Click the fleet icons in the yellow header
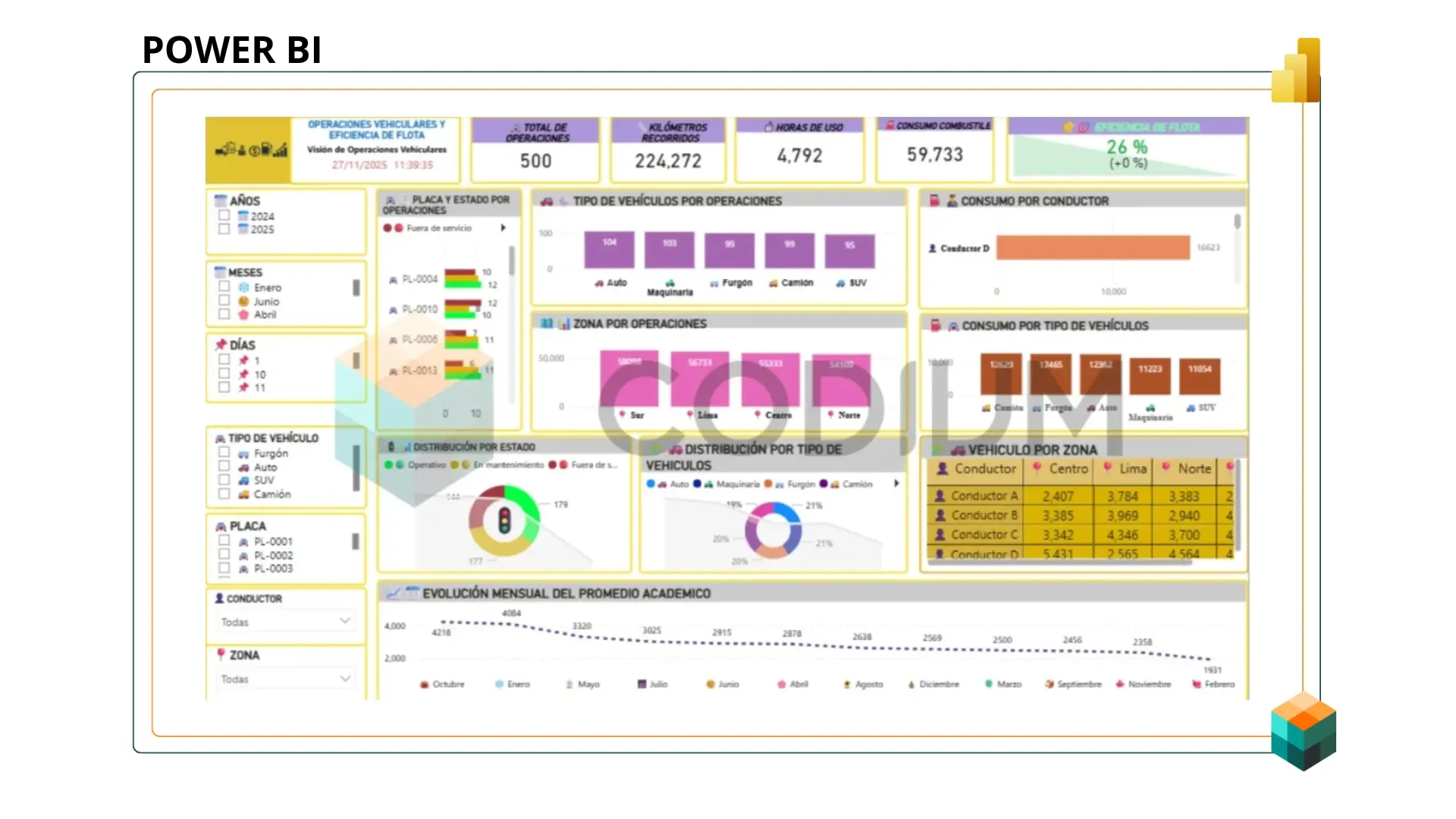Screen dimensions: 1456x819 (x=251, y=149)
